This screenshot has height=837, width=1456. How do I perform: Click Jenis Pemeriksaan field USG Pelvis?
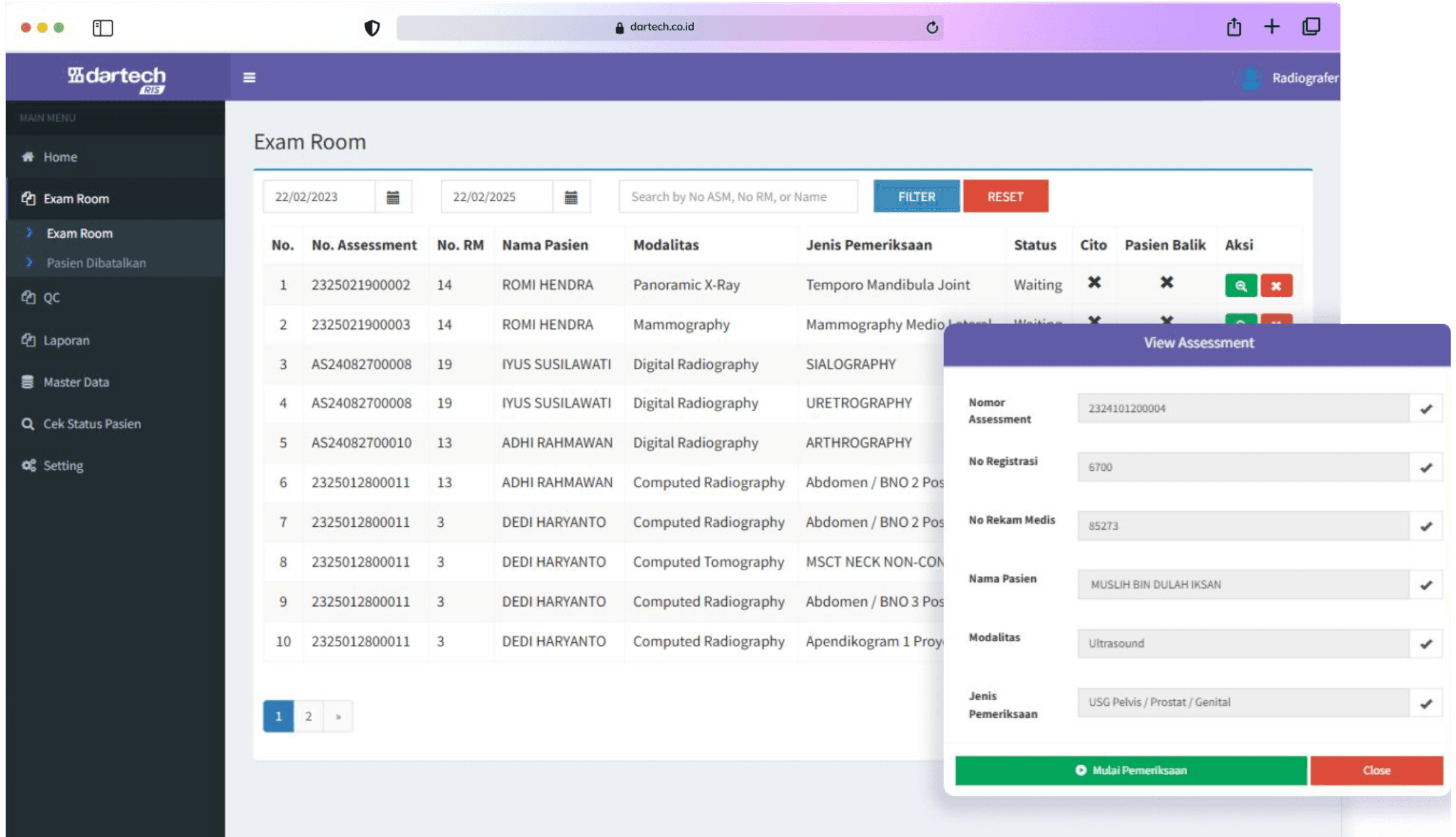1243,703
